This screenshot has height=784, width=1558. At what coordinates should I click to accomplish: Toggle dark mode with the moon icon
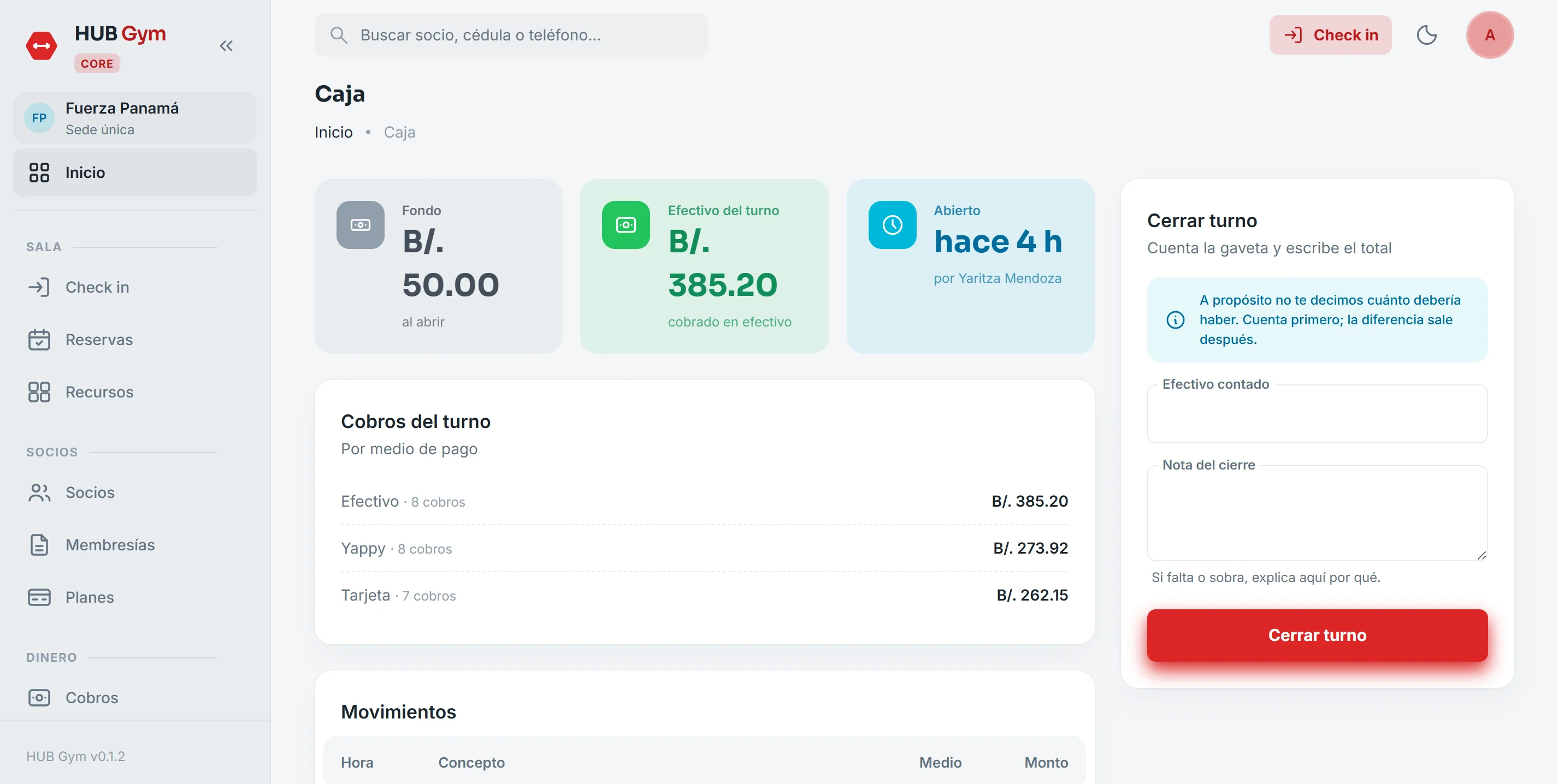(1427, 35)
